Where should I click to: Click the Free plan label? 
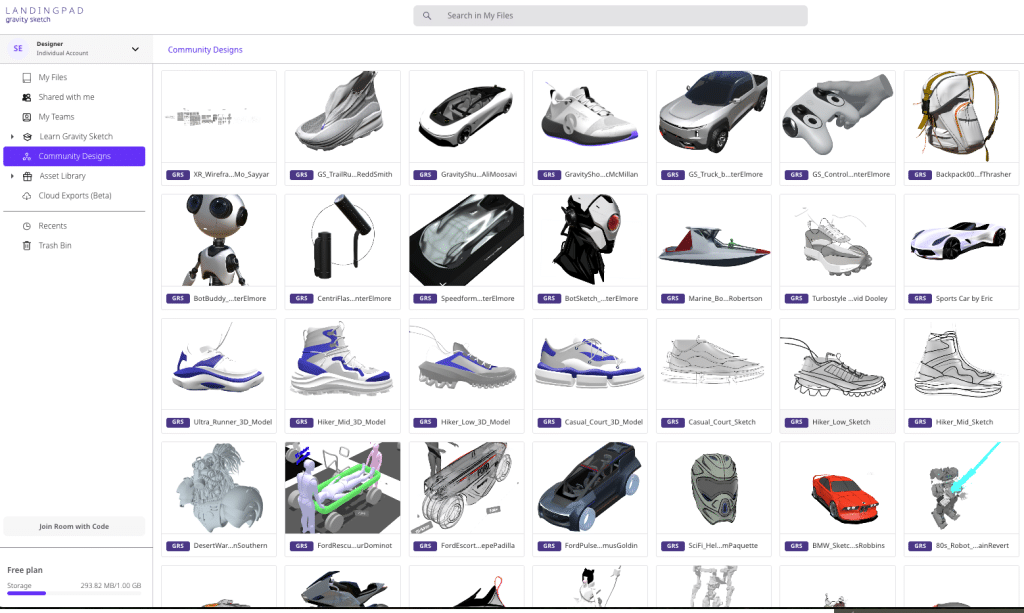click(25, 570)
